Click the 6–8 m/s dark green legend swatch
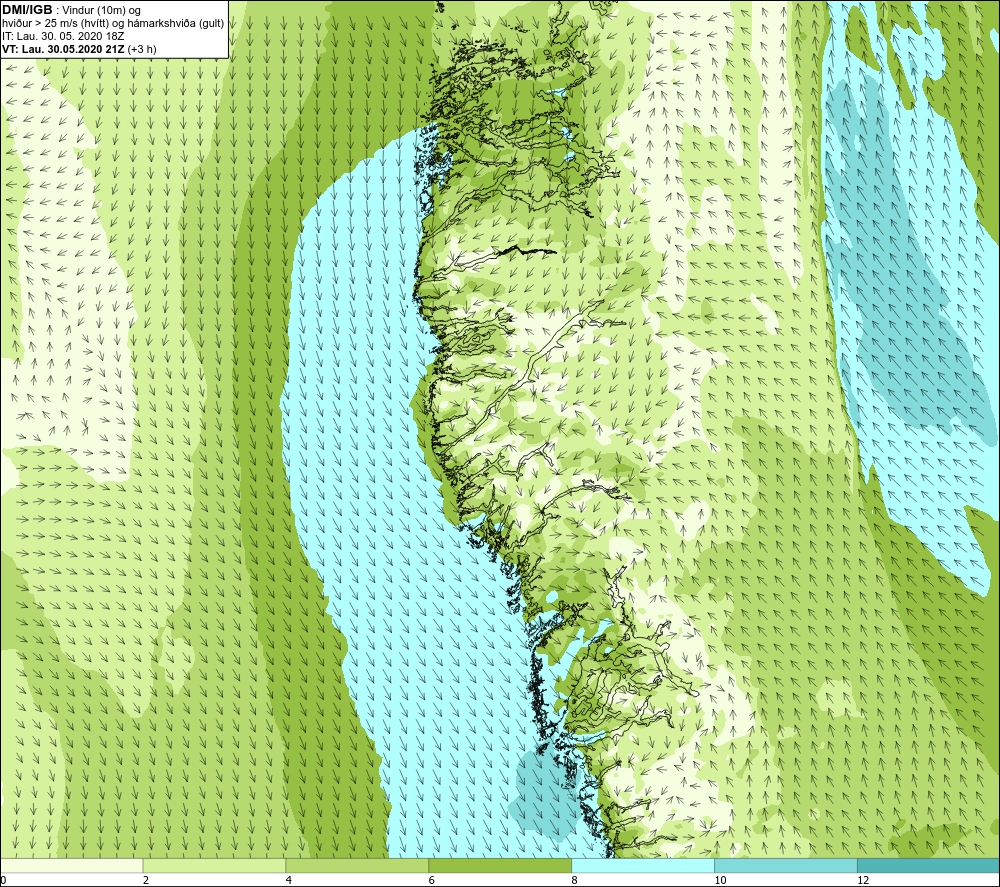 pyautogui.click(x=500, y=866)
